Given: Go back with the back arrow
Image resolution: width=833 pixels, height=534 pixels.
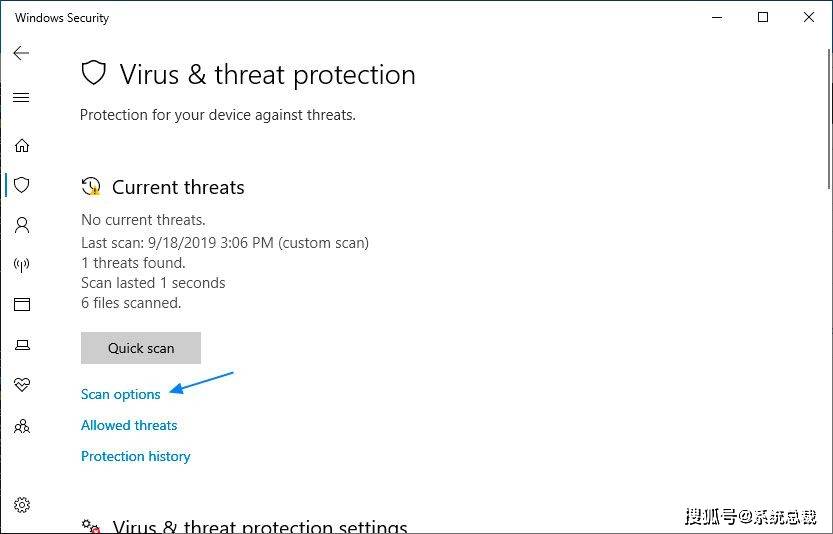Looking at the screenshot, I should coord(21,53).
